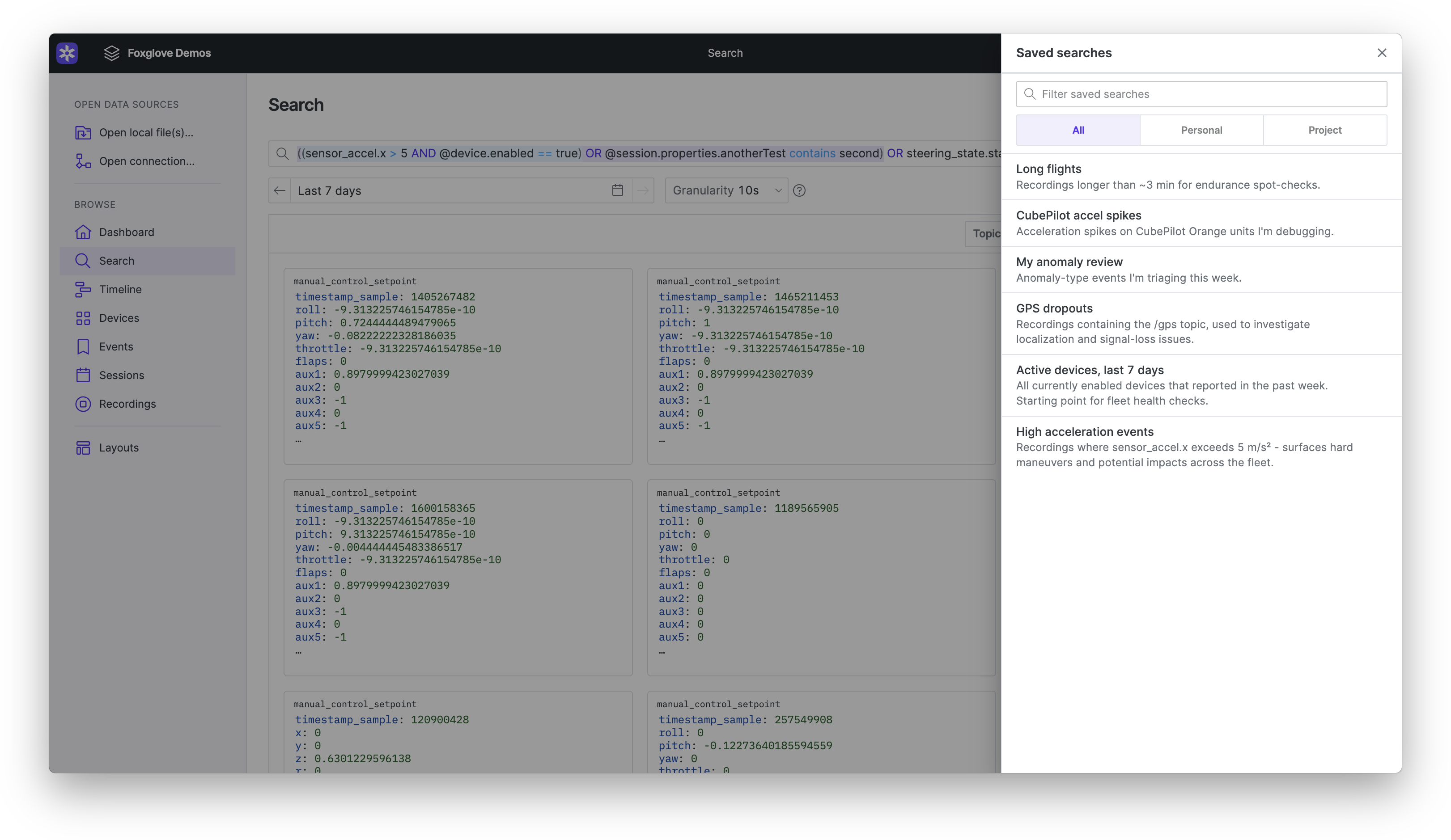This screenshot has height=840, width=1451.
Task: Open the Events page
Action: [x=148, y=347]
